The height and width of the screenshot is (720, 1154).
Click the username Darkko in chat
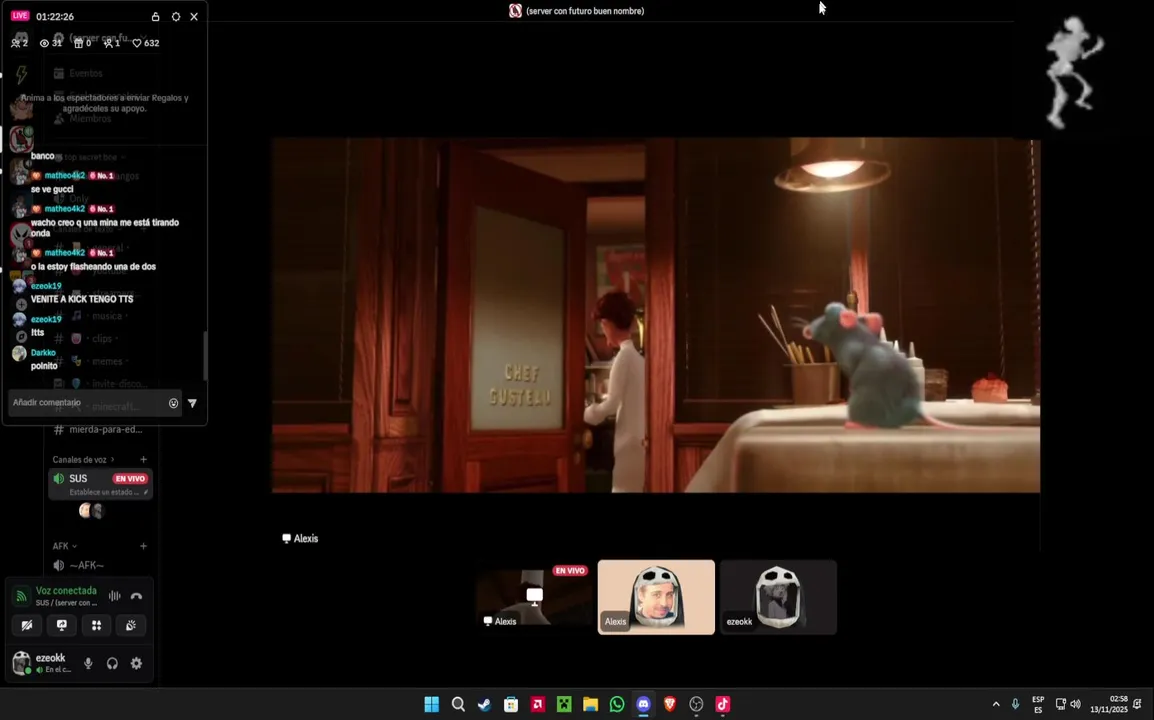[43, 353]
